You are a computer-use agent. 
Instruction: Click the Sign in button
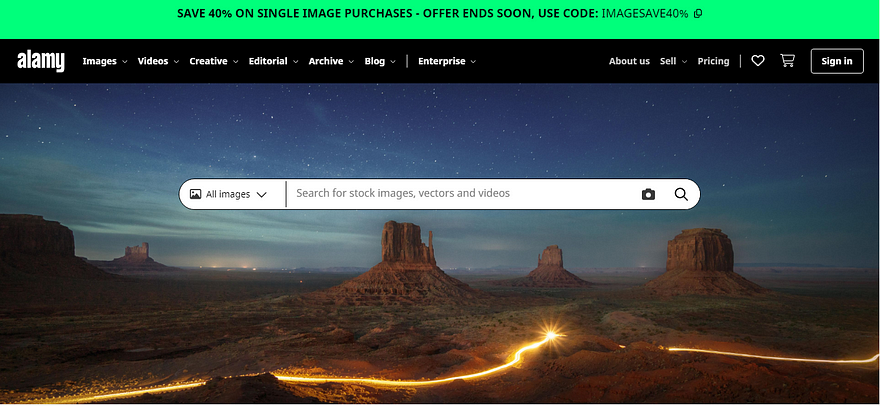point(837,61)
